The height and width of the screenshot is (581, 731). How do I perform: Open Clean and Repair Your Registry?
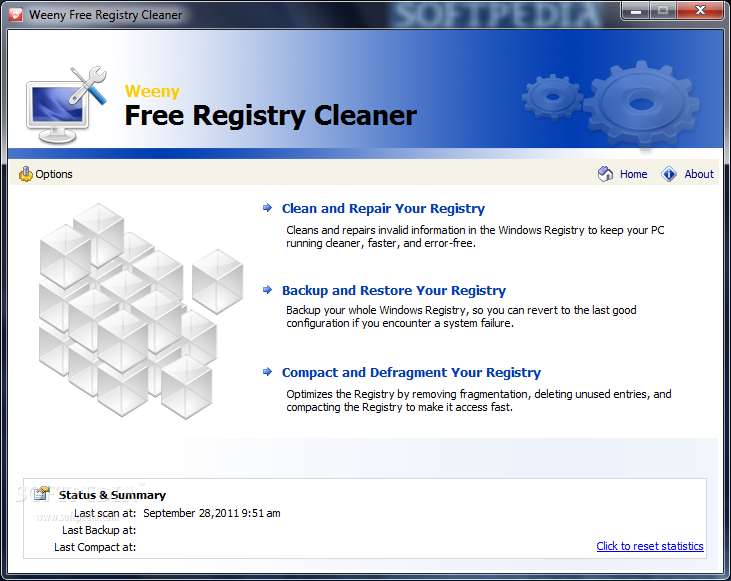[383, 208]
